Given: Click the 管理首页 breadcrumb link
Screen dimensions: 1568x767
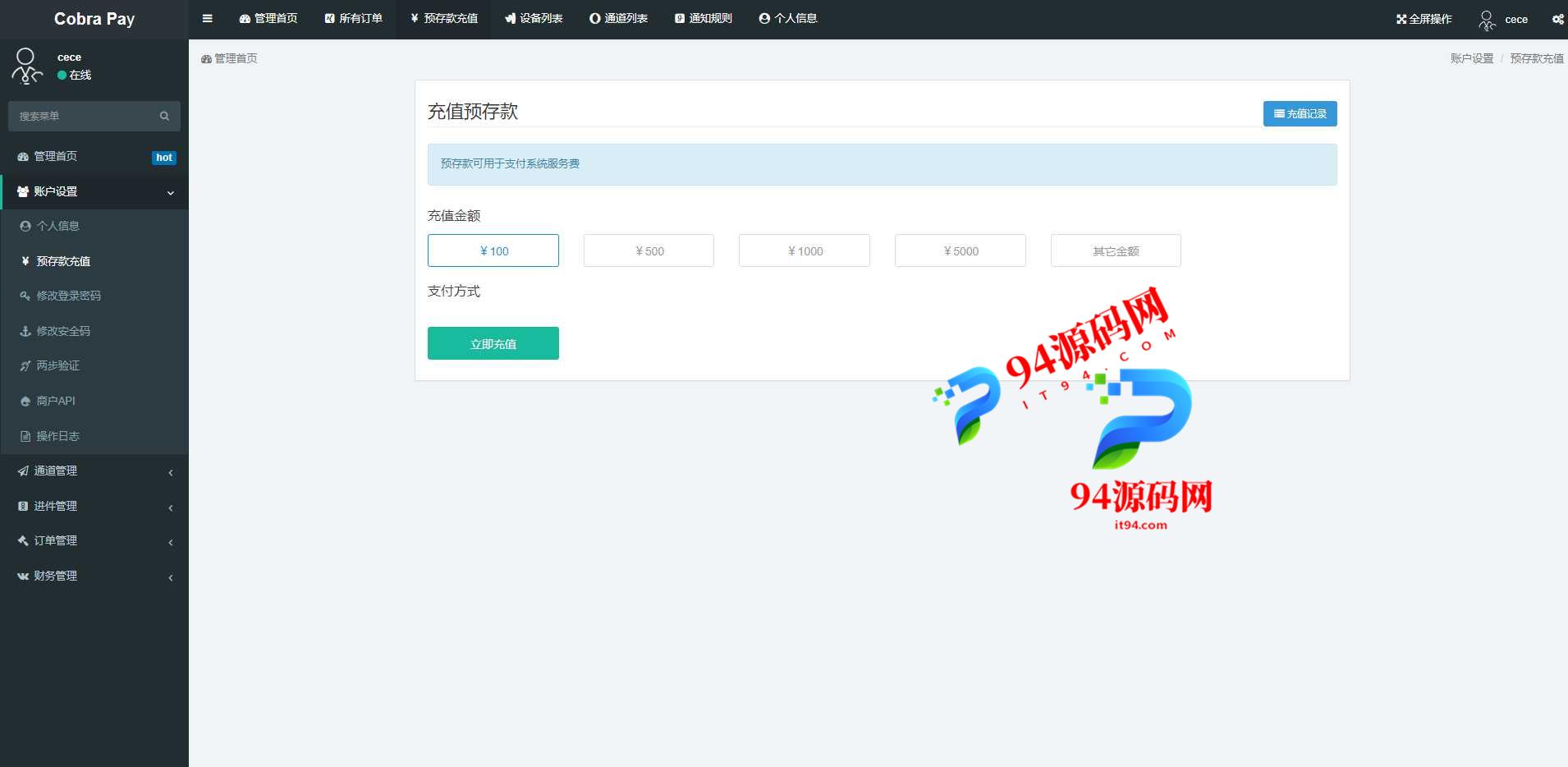Looking at the screenshot, I should pos(229,58).
